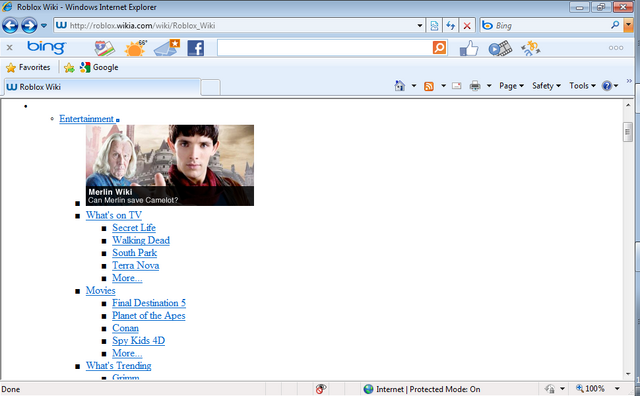The width and height of the screenshot is (640, 396).
Task: Select the Roblox Wiki tab
Action: 102,87
